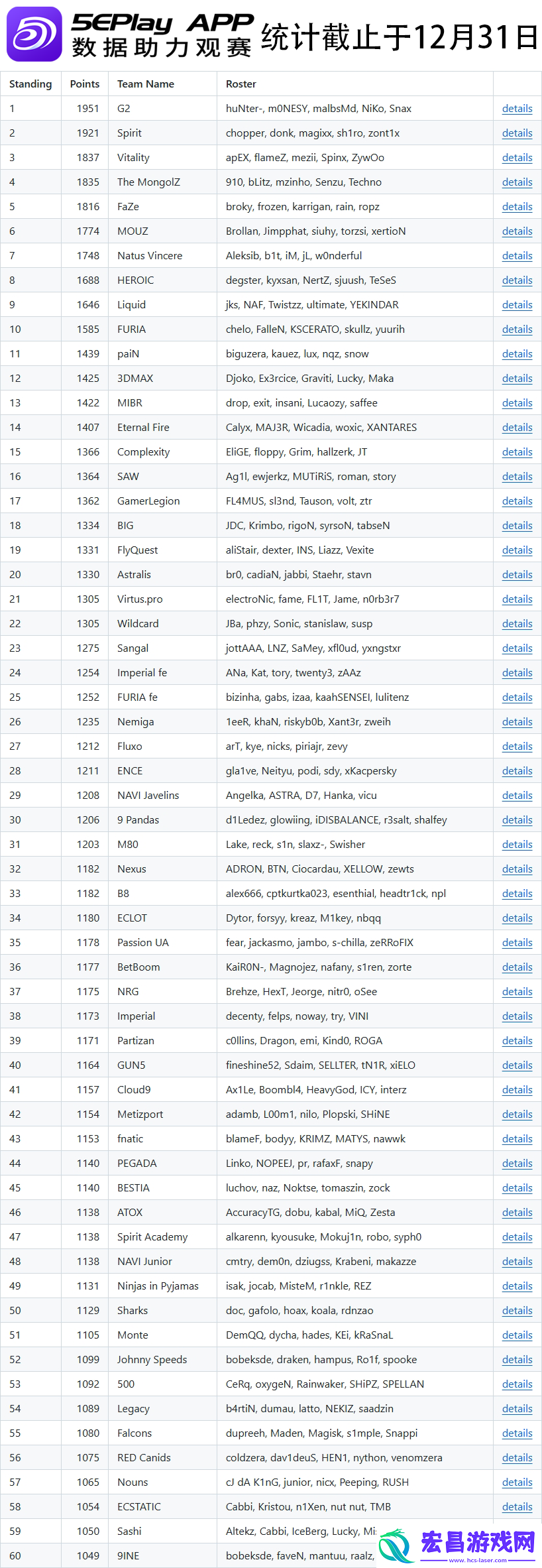Open Eternal Fire details link
The height and width of the screenshot is (1568, 542).
(517, 428)
